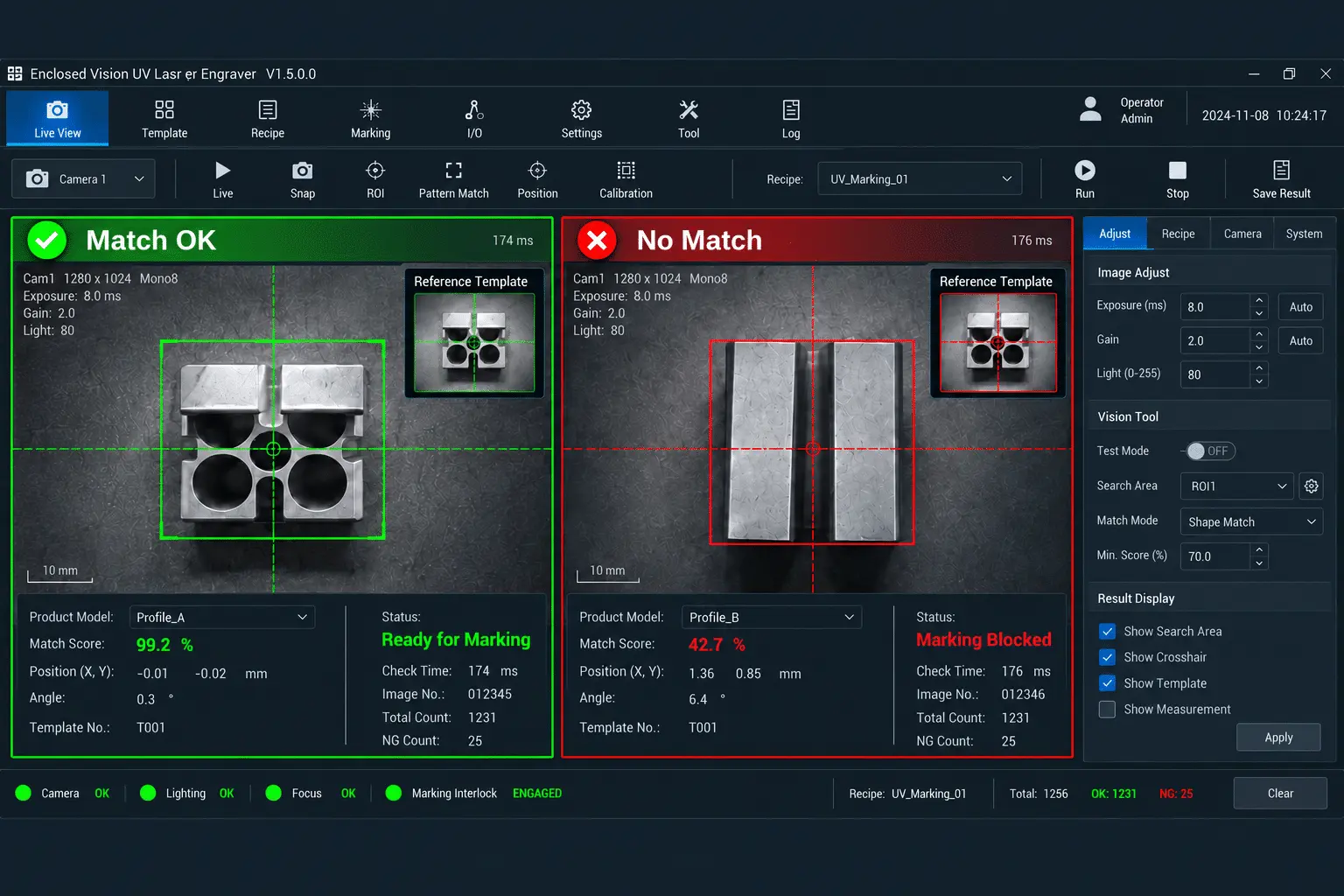1344x896 pixels.
Task: Switch to the Recipe panel tab
Action: pyautogui.click(x=1178, y=234)
